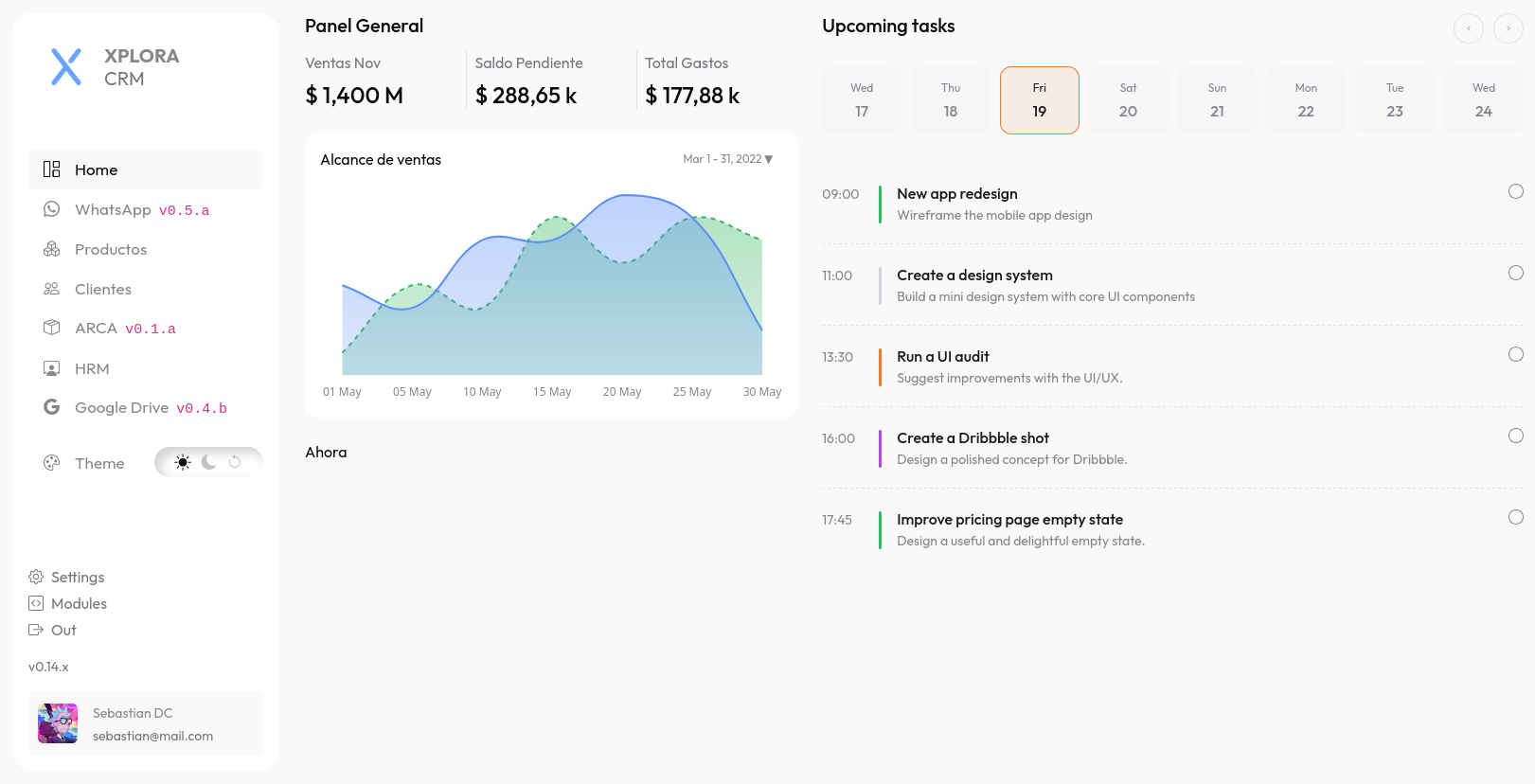Image resolution: width=1535 pixels, height=784 pixels.
Task: Open the Modules link
Action: click(79, 603)
